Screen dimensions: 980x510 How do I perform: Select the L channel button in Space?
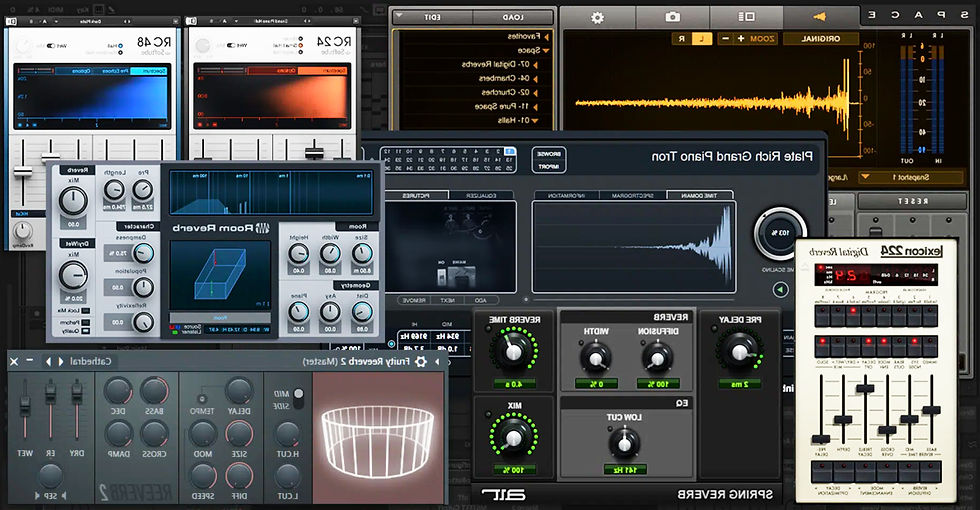[x=702, y=39]
